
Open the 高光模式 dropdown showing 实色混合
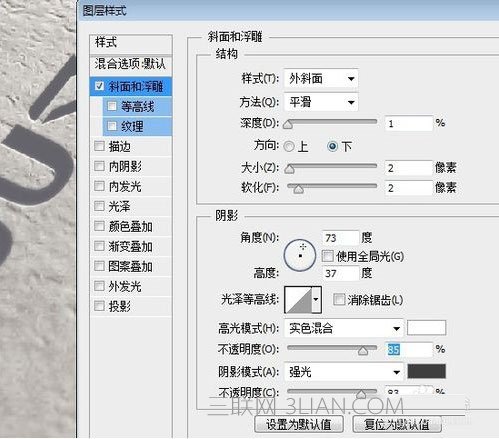tap(344, 328)
